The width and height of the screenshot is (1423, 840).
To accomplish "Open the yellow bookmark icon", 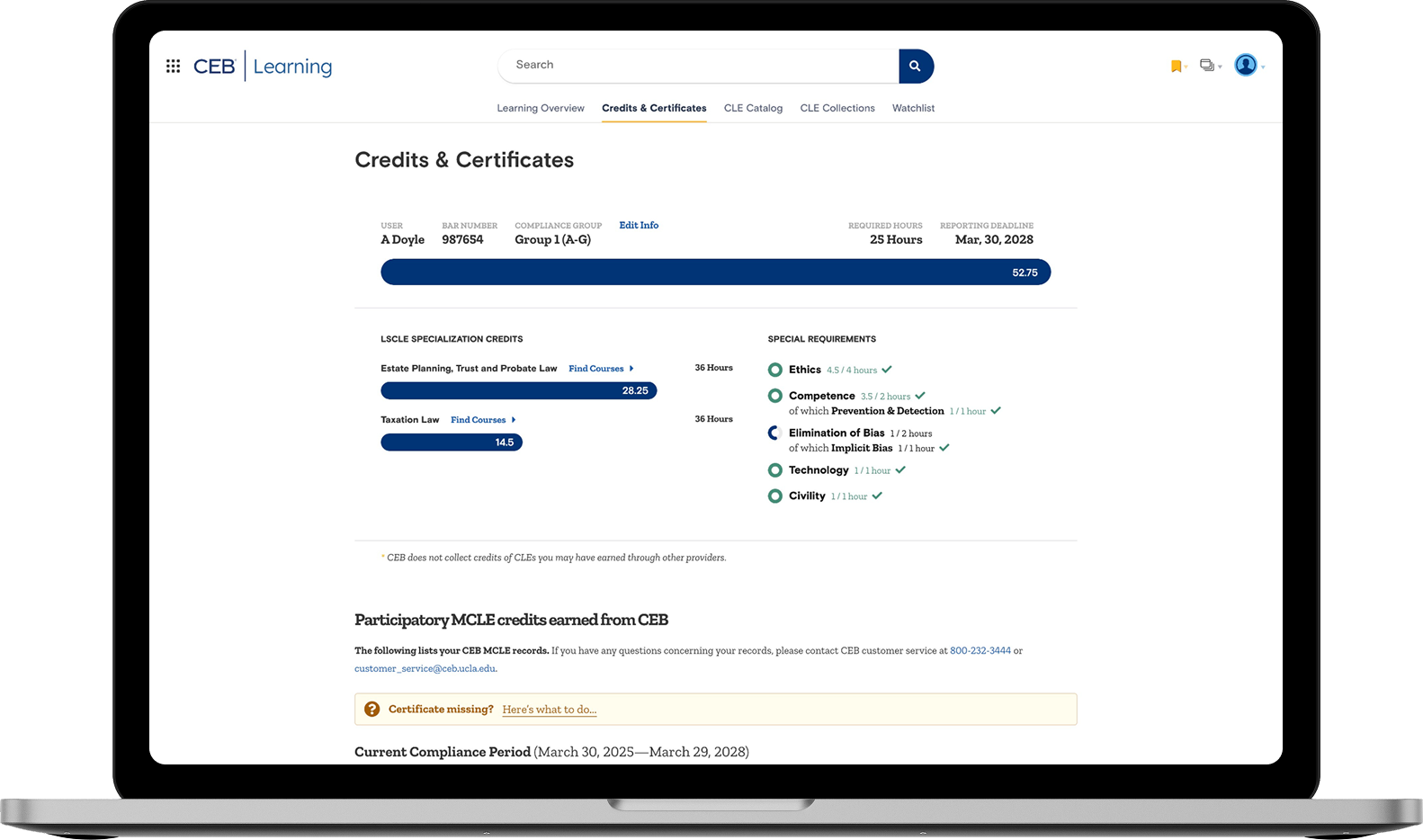I will click(1176, 67).
